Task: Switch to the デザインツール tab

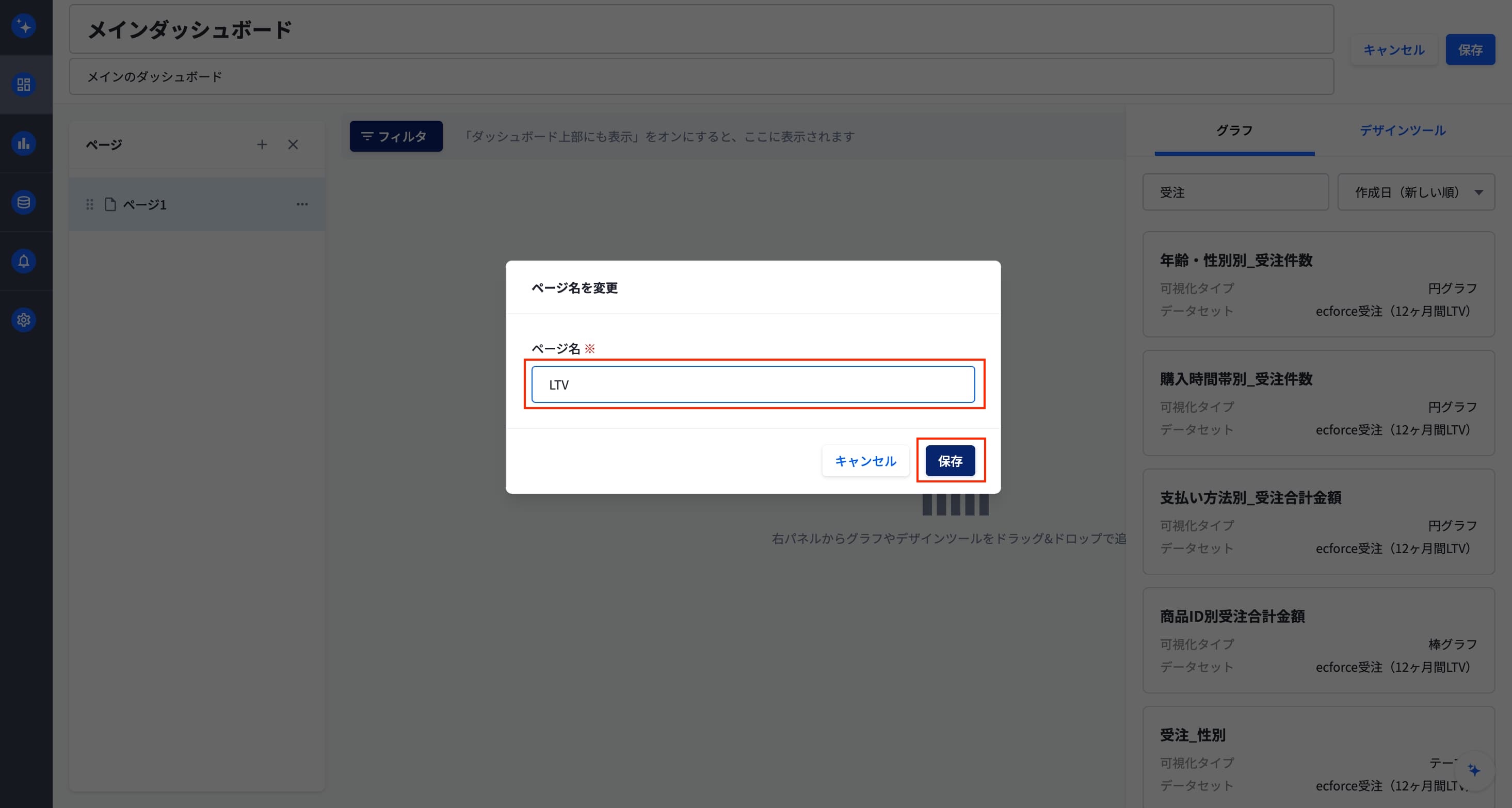Action: tap(1403, 131)
